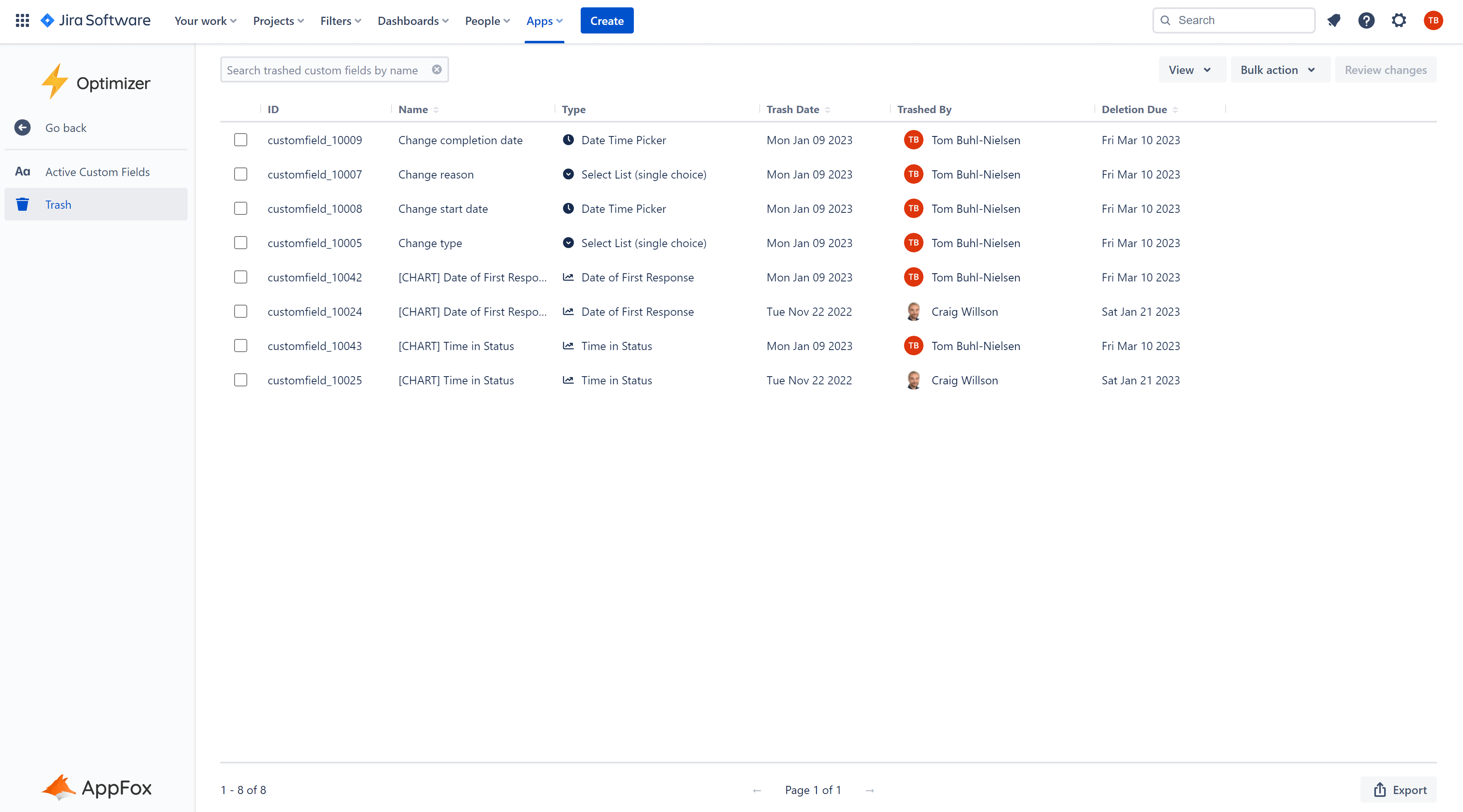Click the blue Create button
This screenshot has width=1463, height=812.
coord(606,20)
